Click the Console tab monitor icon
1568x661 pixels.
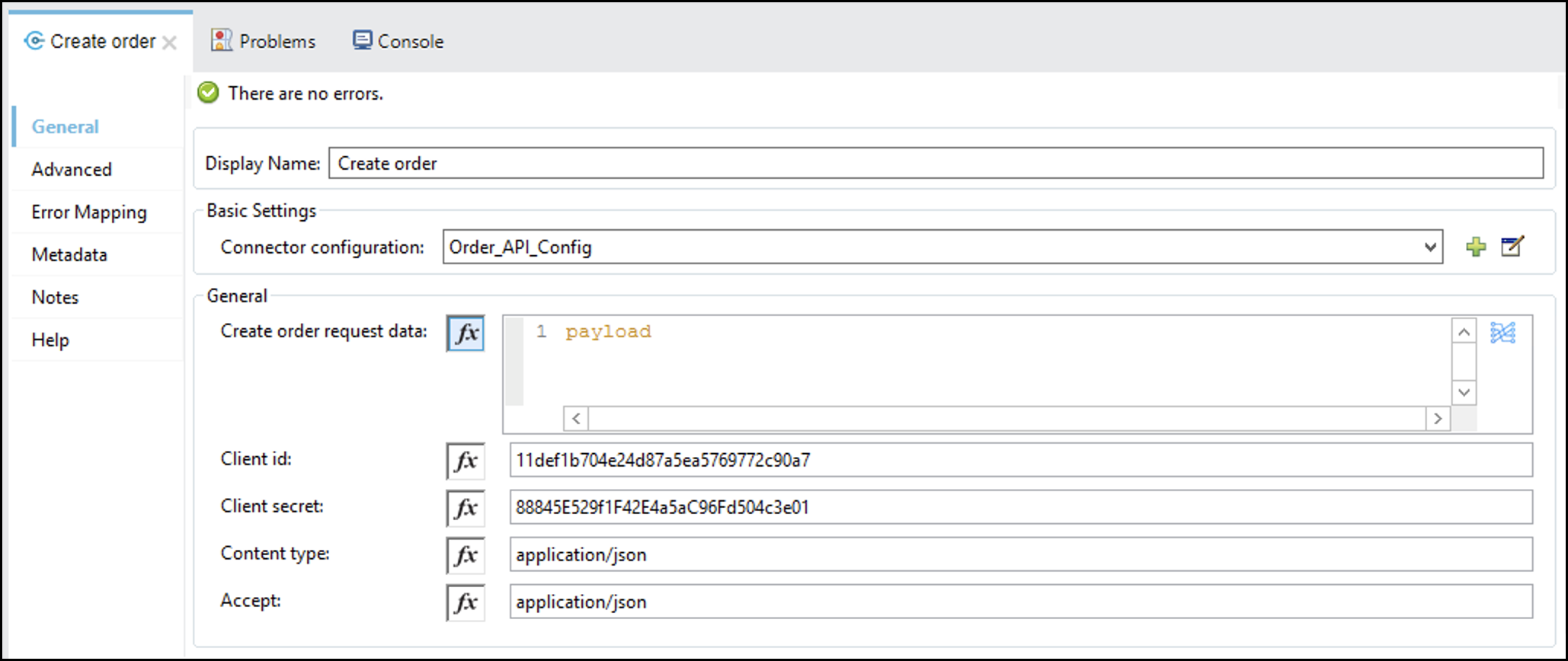tap(362, 40)
